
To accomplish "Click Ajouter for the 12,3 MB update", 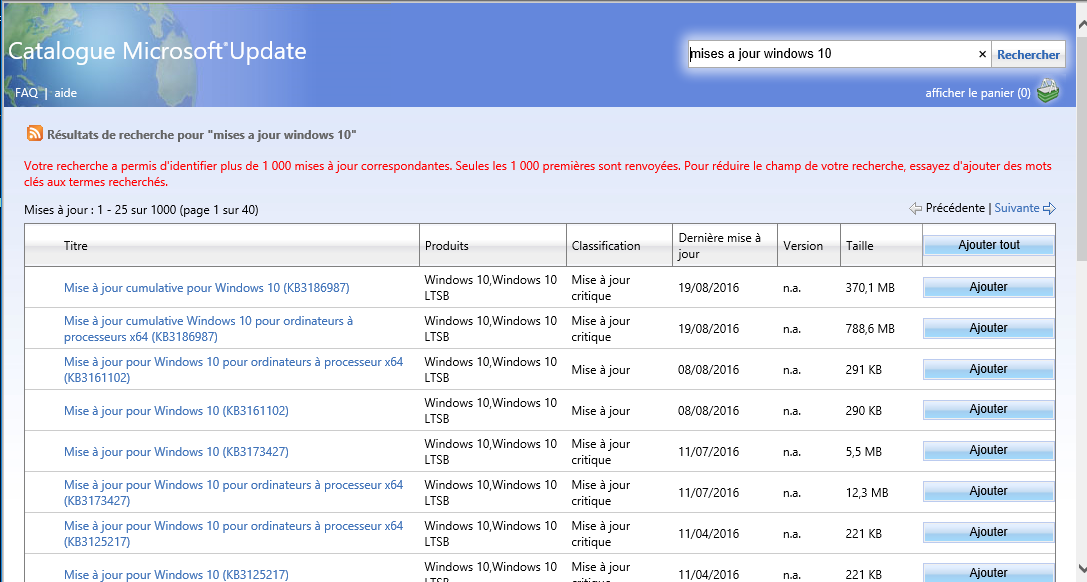I will [989, 491].
